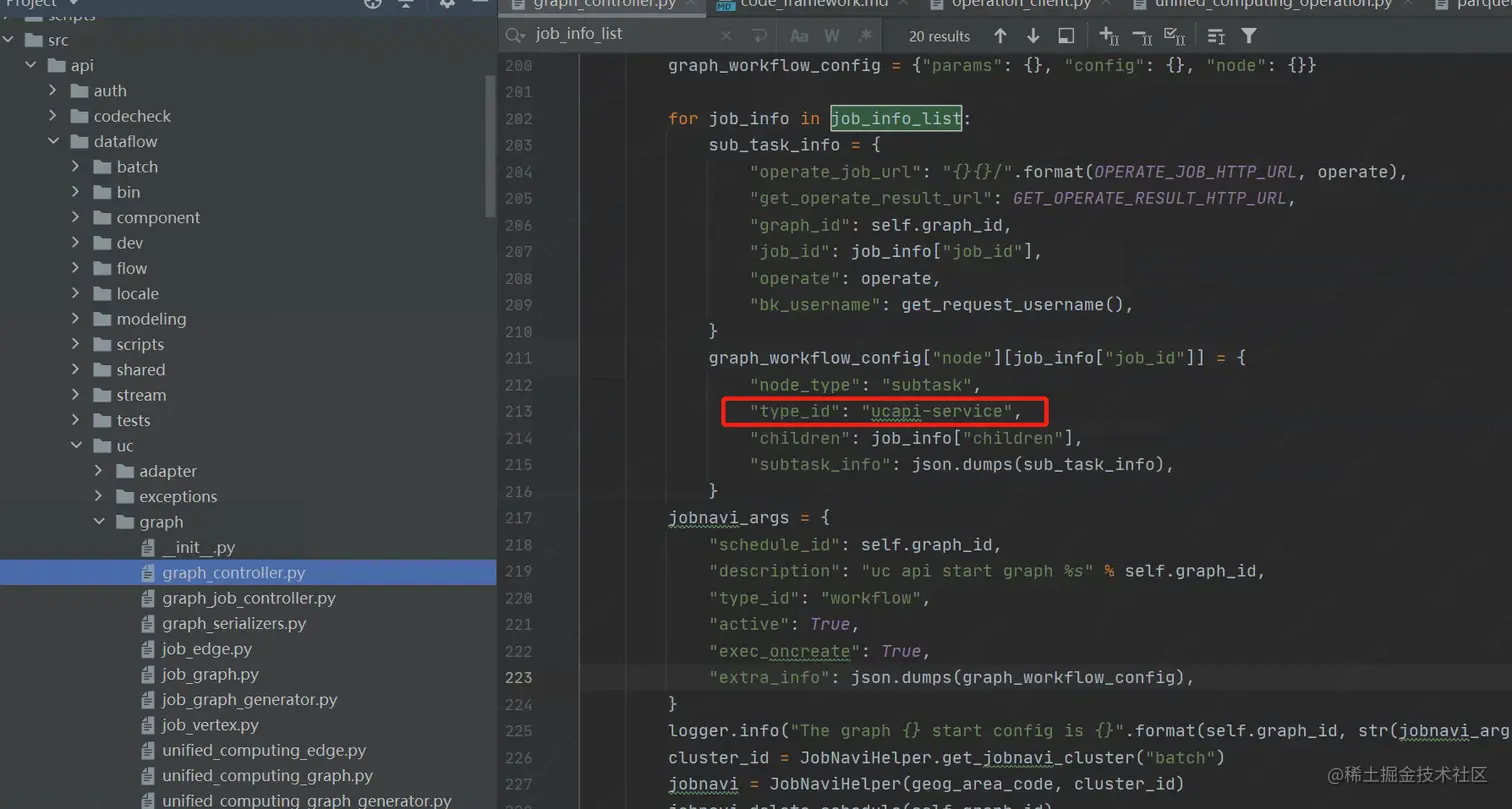The width and height of the screenshot is (1512, 809).
Task: Clear the job_info_list search text
Action: pyautogui.click(x=727, y=35)
